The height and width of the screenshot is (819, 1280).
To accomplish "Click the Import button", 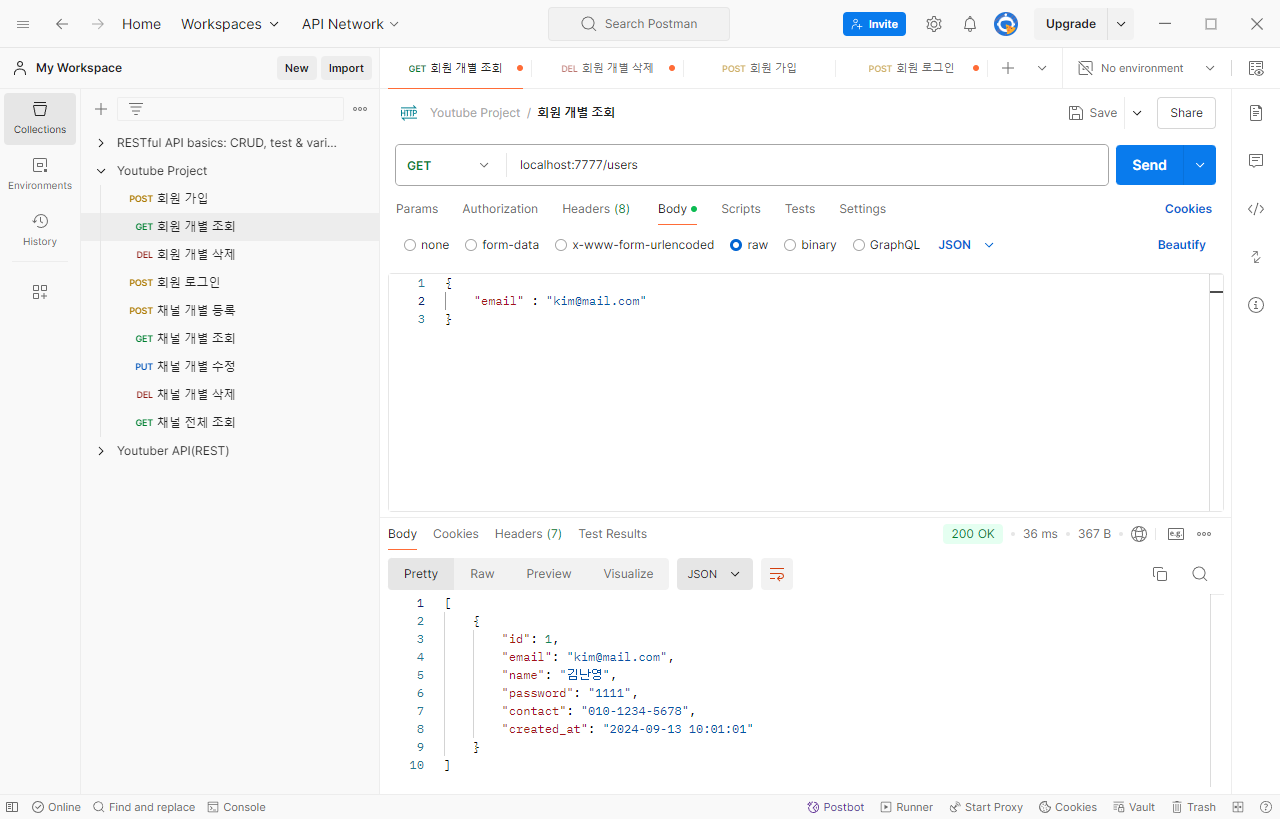I will click(346, 68).
